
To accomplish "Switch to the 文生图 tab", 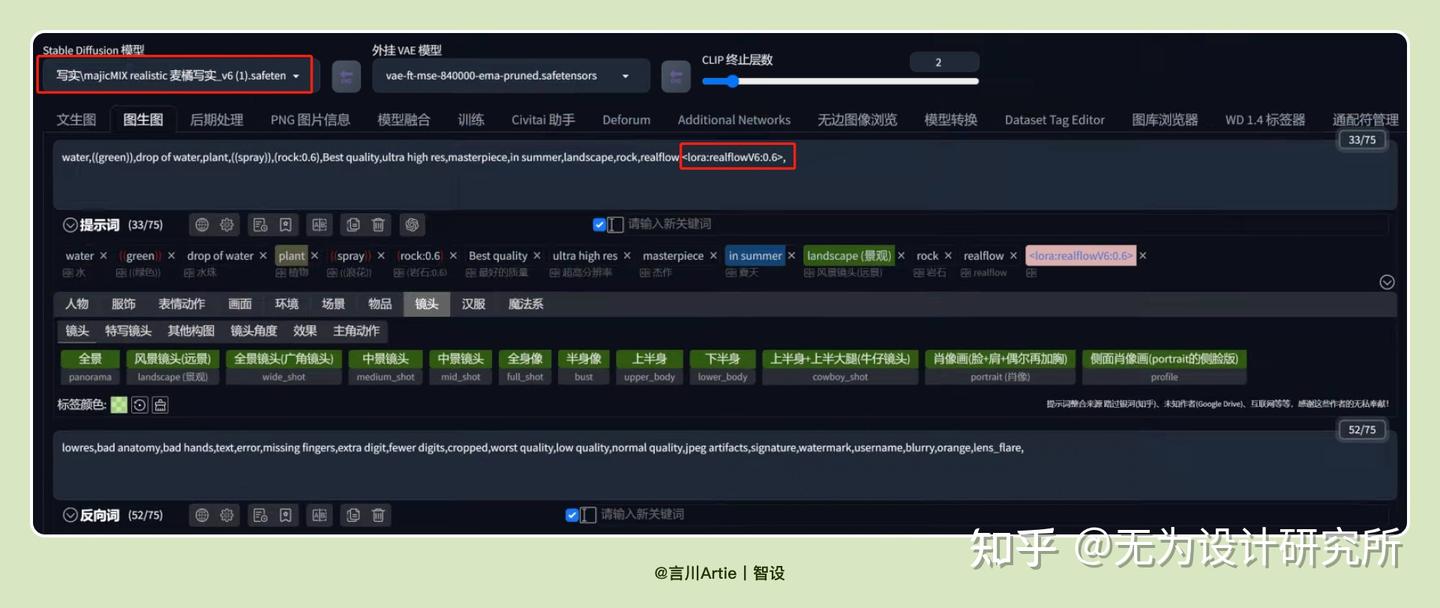I will [x=76, y=119].
